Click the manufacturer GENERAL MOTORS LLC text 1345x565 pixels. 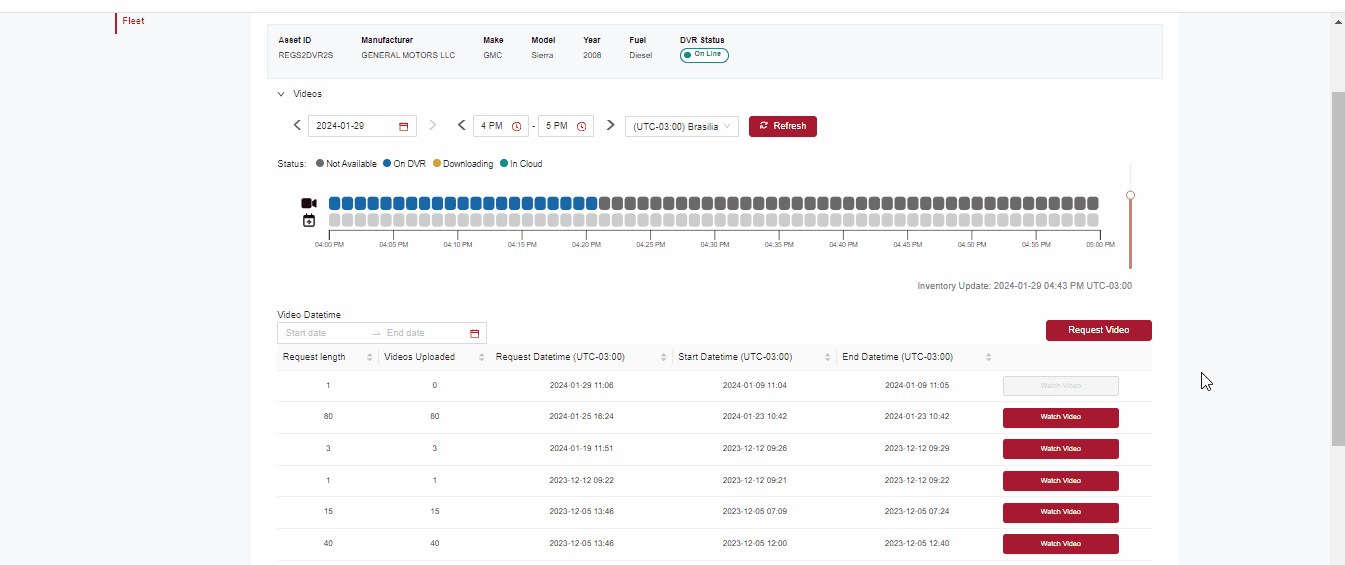click(408, 55)
